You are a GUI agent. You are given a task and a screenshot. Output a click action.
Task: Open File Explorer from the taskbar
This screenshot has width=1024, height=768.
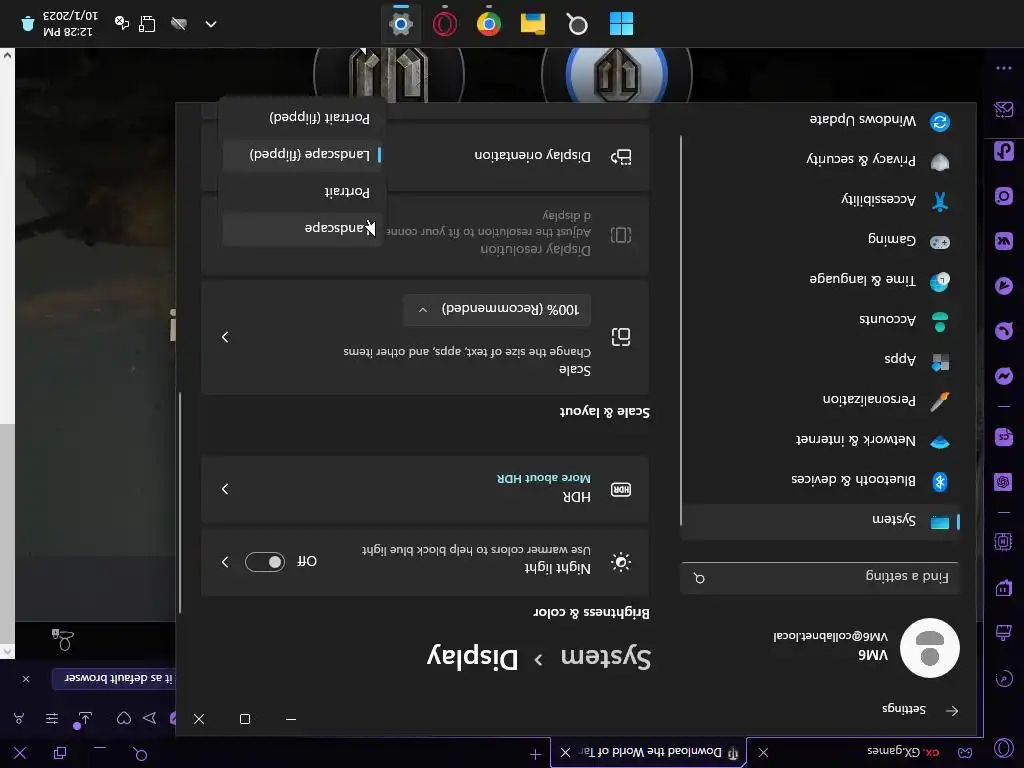[x=533, y=25]
